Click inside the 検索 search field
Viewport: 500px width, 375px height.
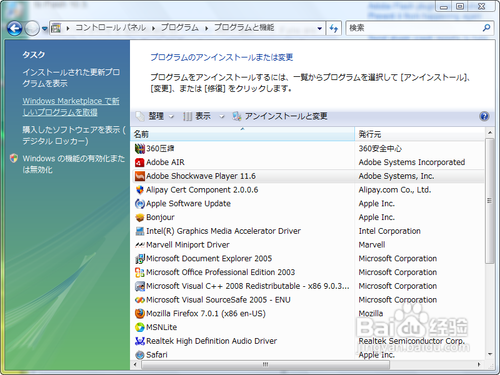tap(413, 28)
